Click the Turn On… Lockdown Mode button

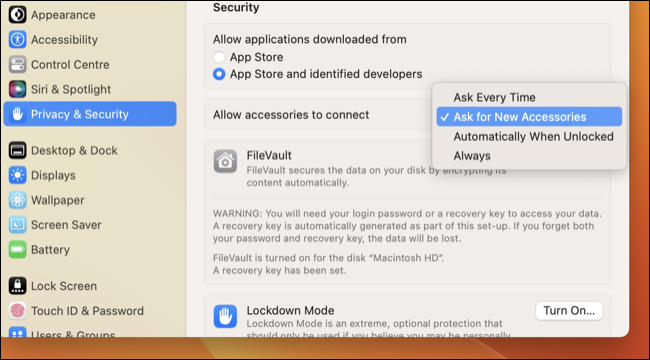point(569,311)
